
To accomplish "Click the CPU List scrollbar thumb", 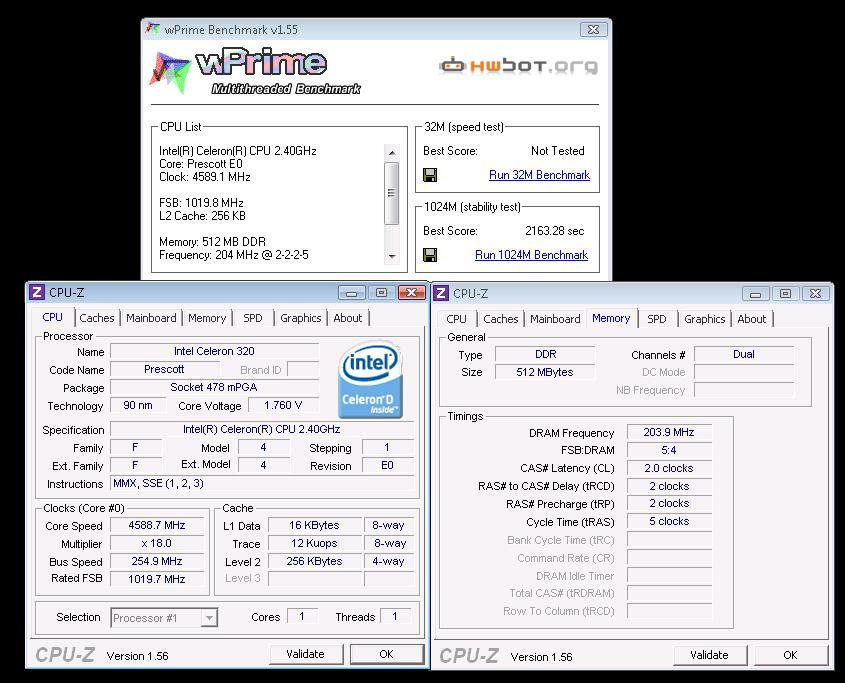I will 392,193.
